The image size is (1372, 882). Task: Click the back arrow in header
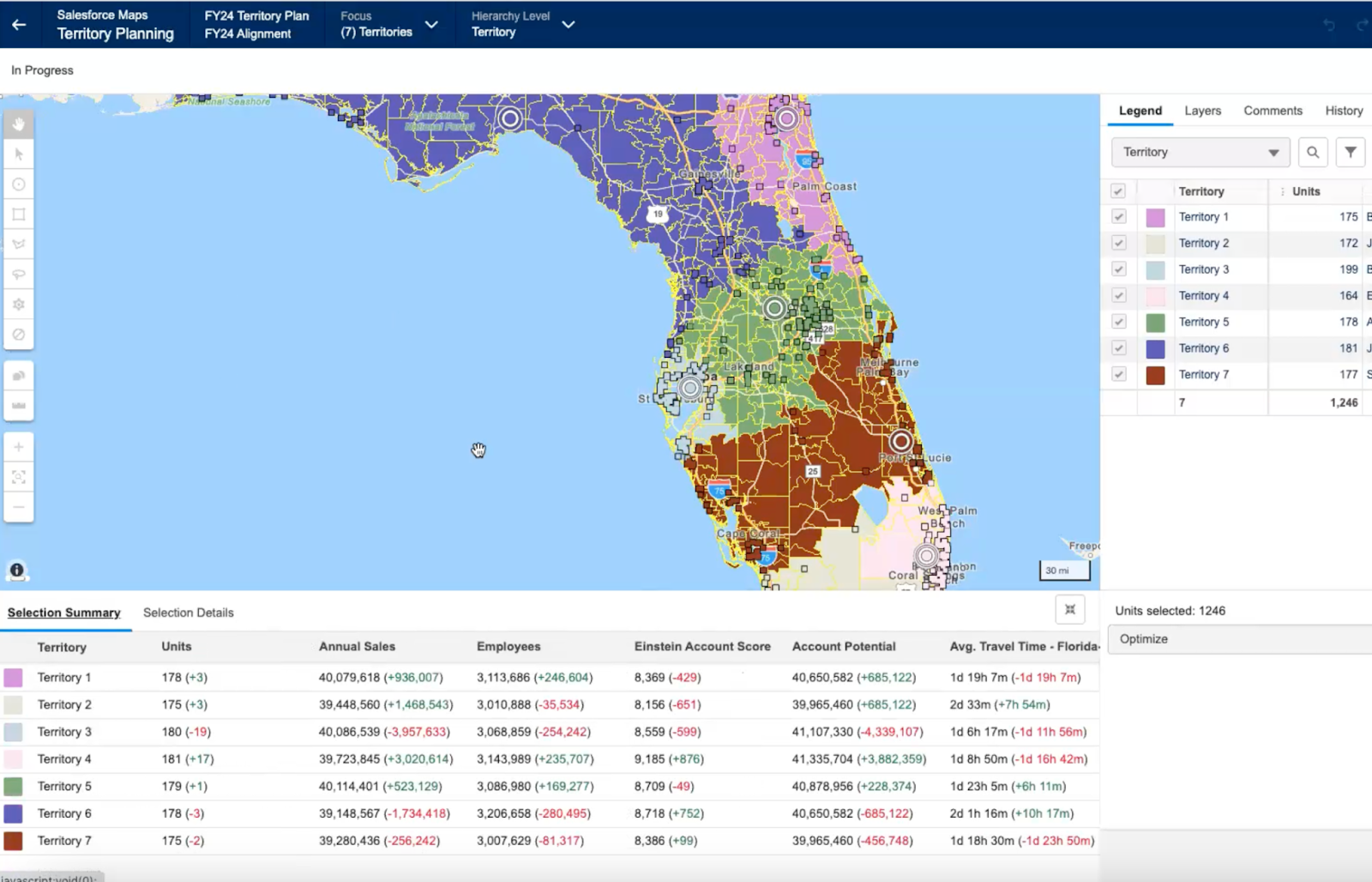tap(19, 24)
